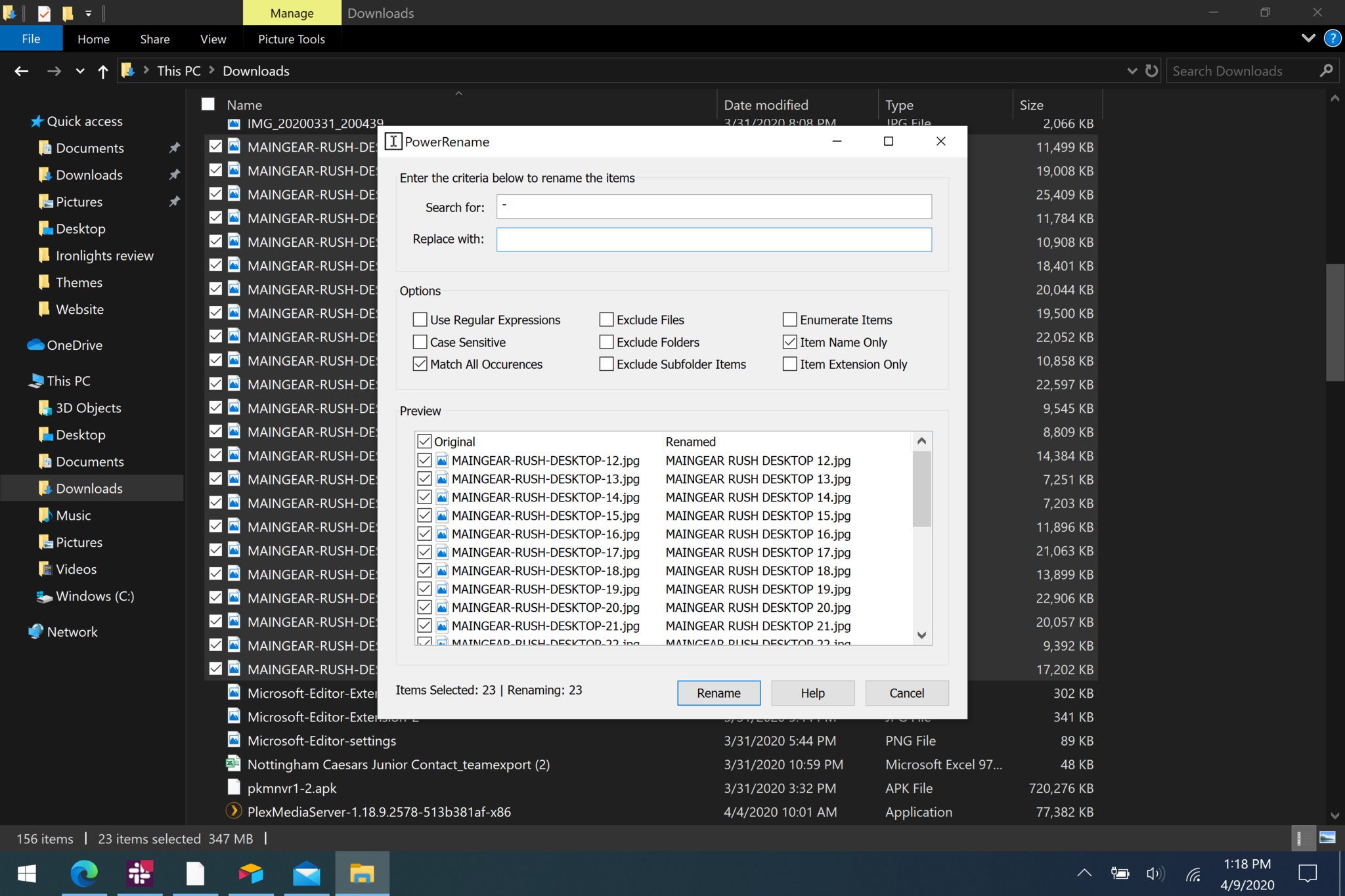This screenshot has width=1345, height=896.
Task: Open Slack from the taskbar
Action: coord(140,874)
